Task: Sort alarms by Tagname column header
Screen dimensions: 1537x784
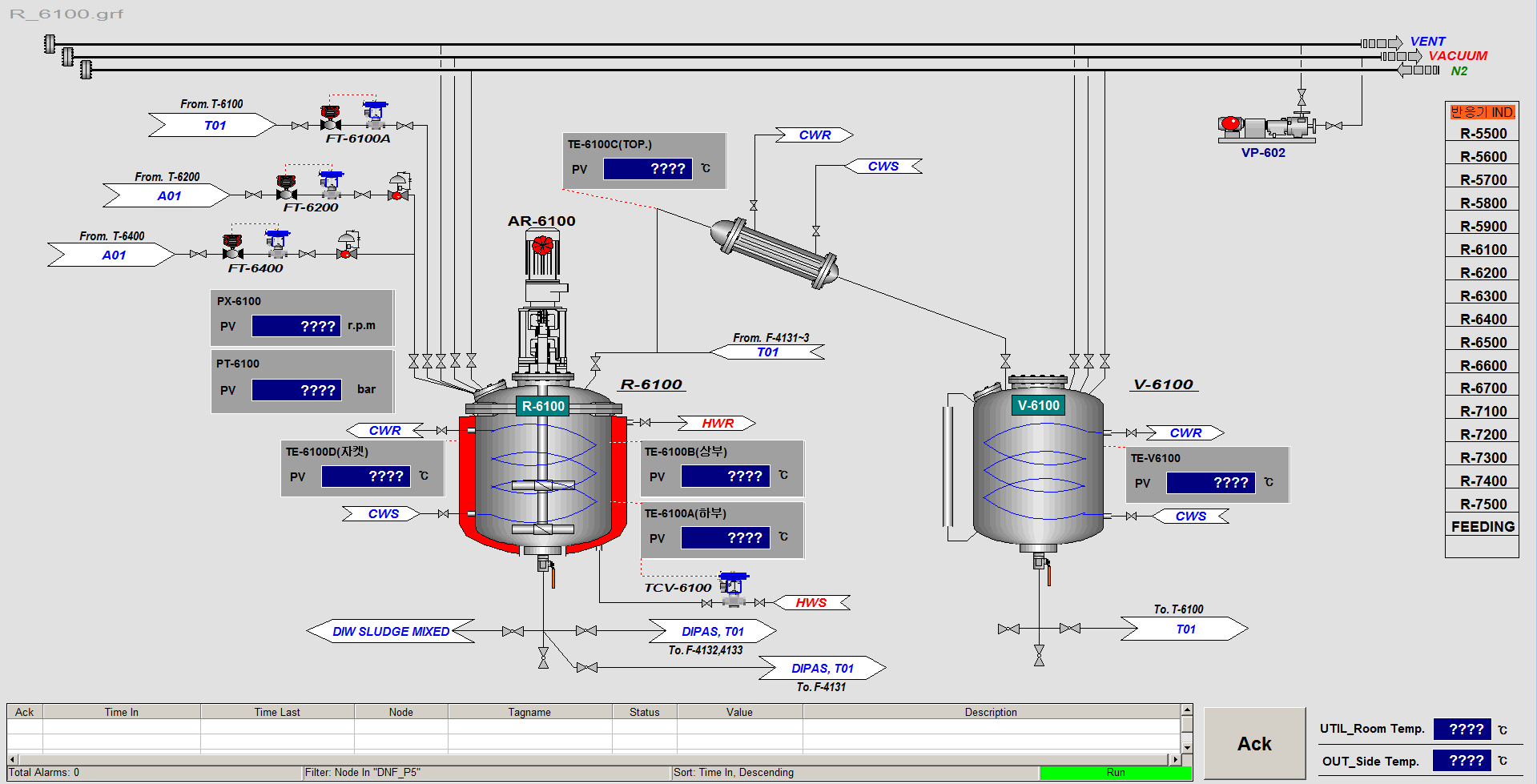Action: pyautogui.click(x=529, y=712)
